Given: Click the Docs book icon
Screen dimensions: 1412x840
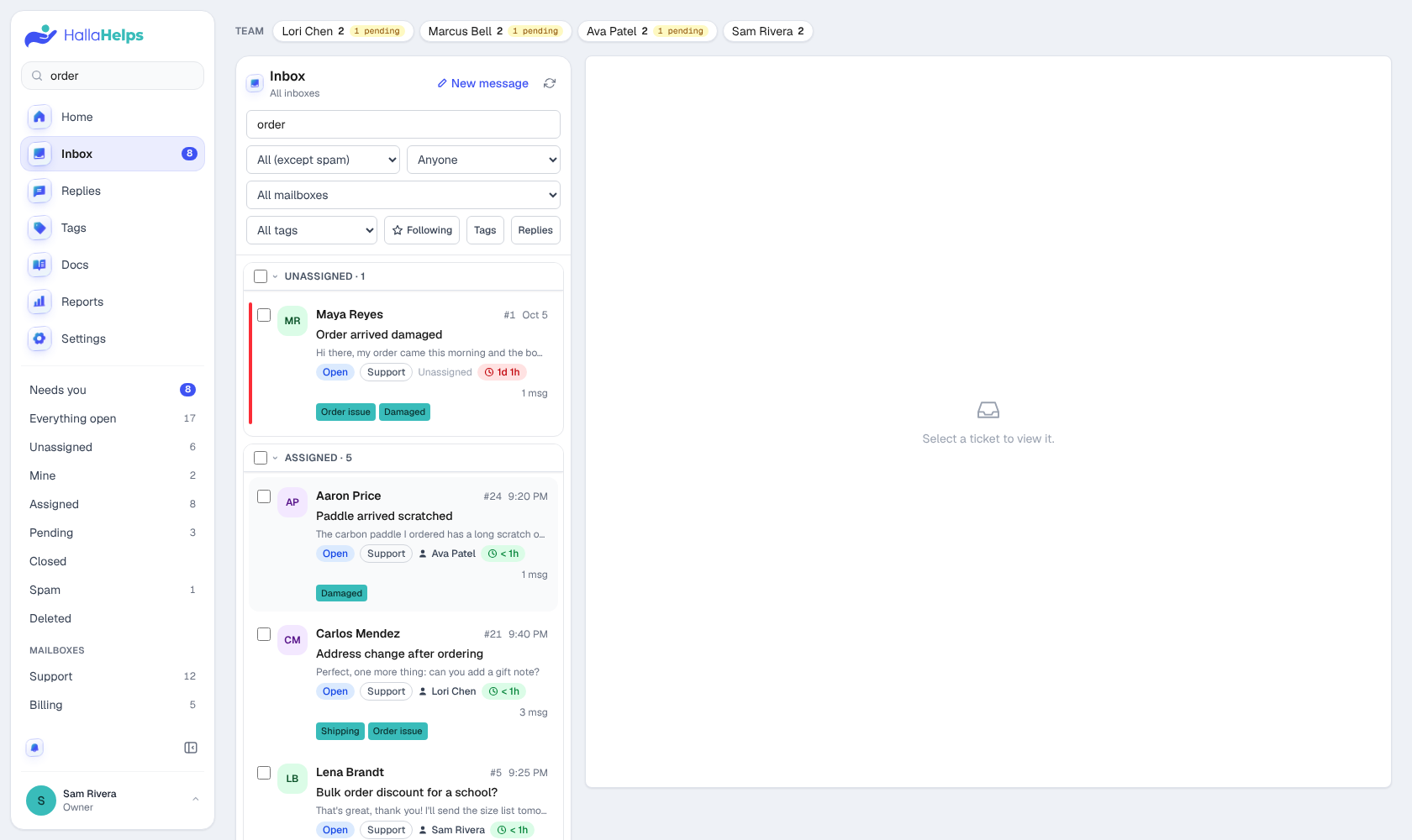Looking at the screenshot, I should point(40,265).
